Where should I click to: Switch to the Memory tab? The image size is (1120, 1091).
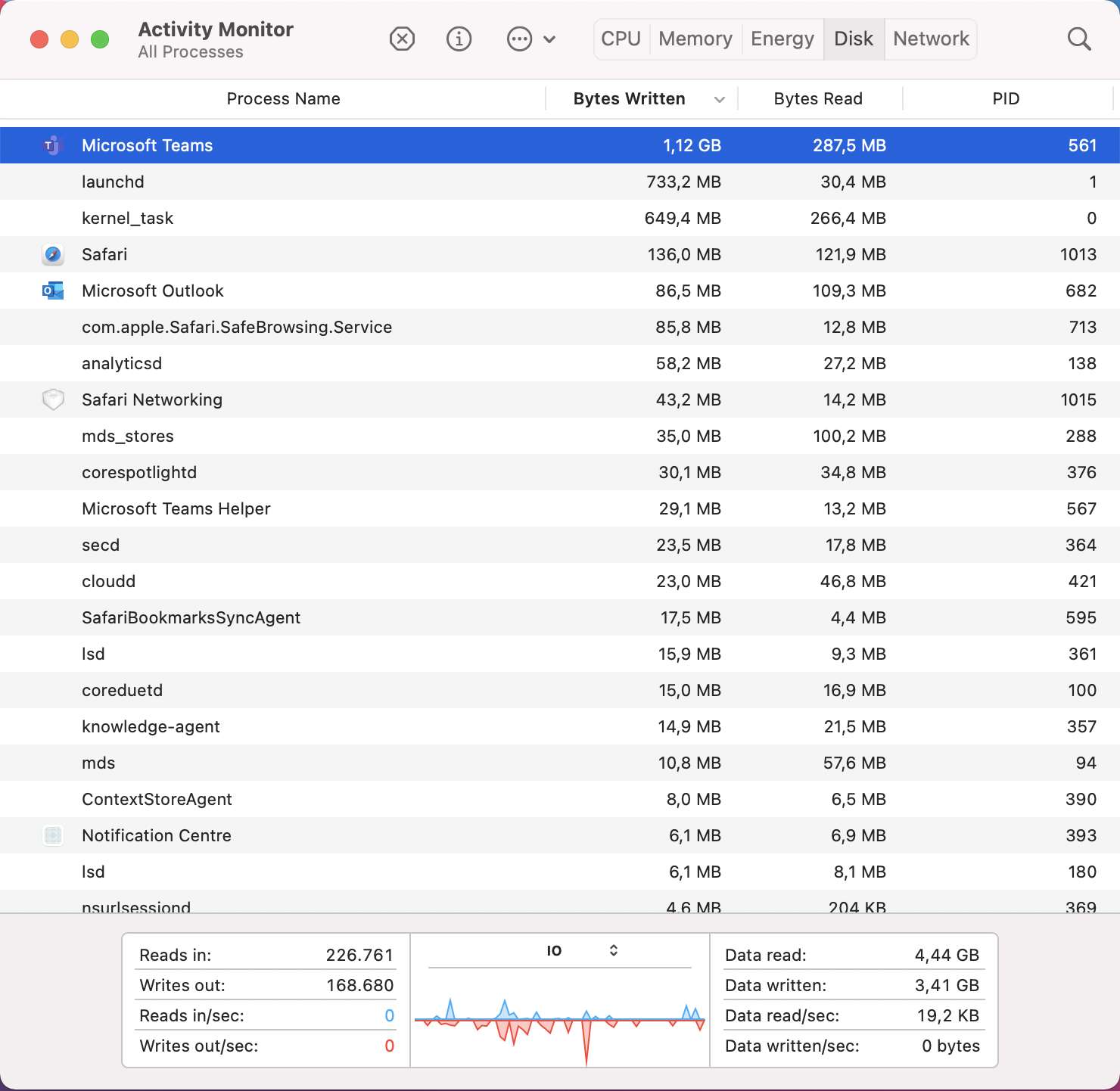coord(695,39)
